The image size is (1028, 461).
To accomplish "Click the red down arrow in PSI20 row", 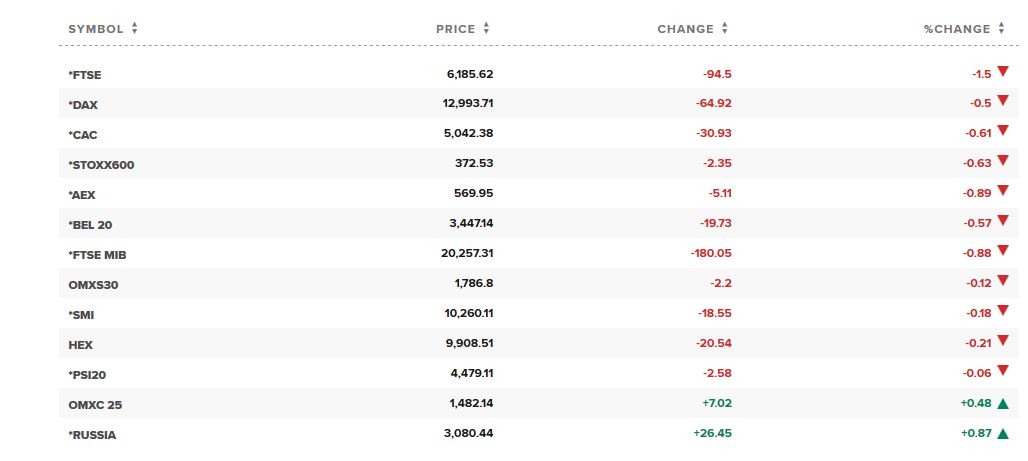I will pos(1002,371).
